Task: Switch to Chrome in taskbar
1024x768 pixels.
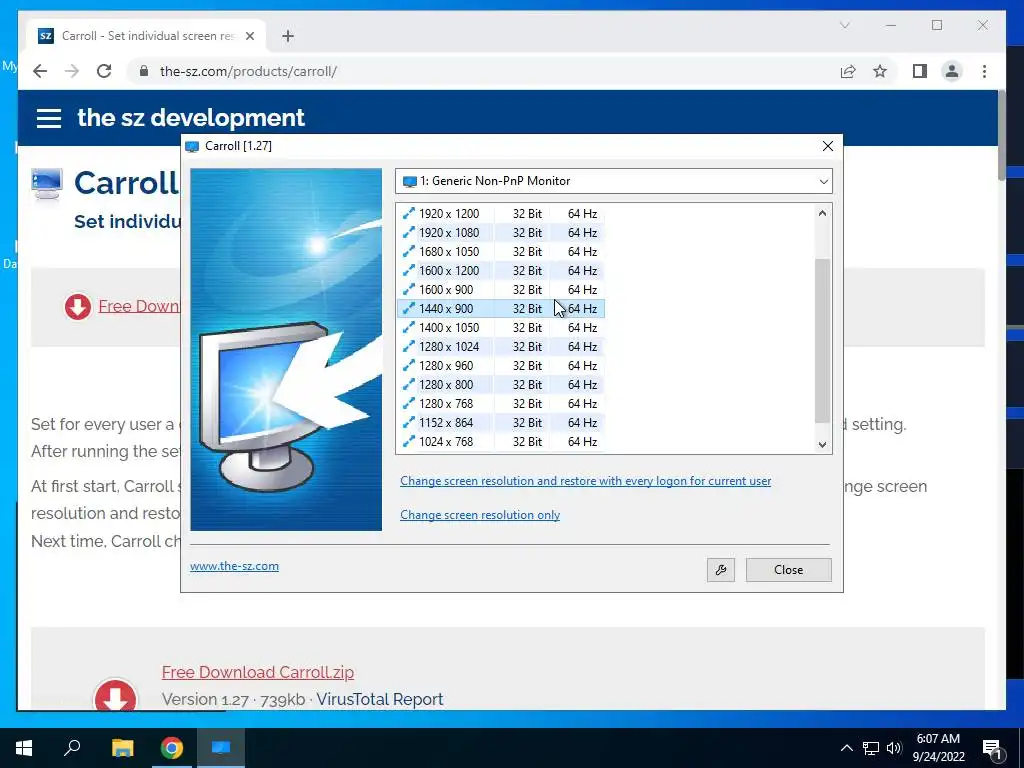Action: 172,748
